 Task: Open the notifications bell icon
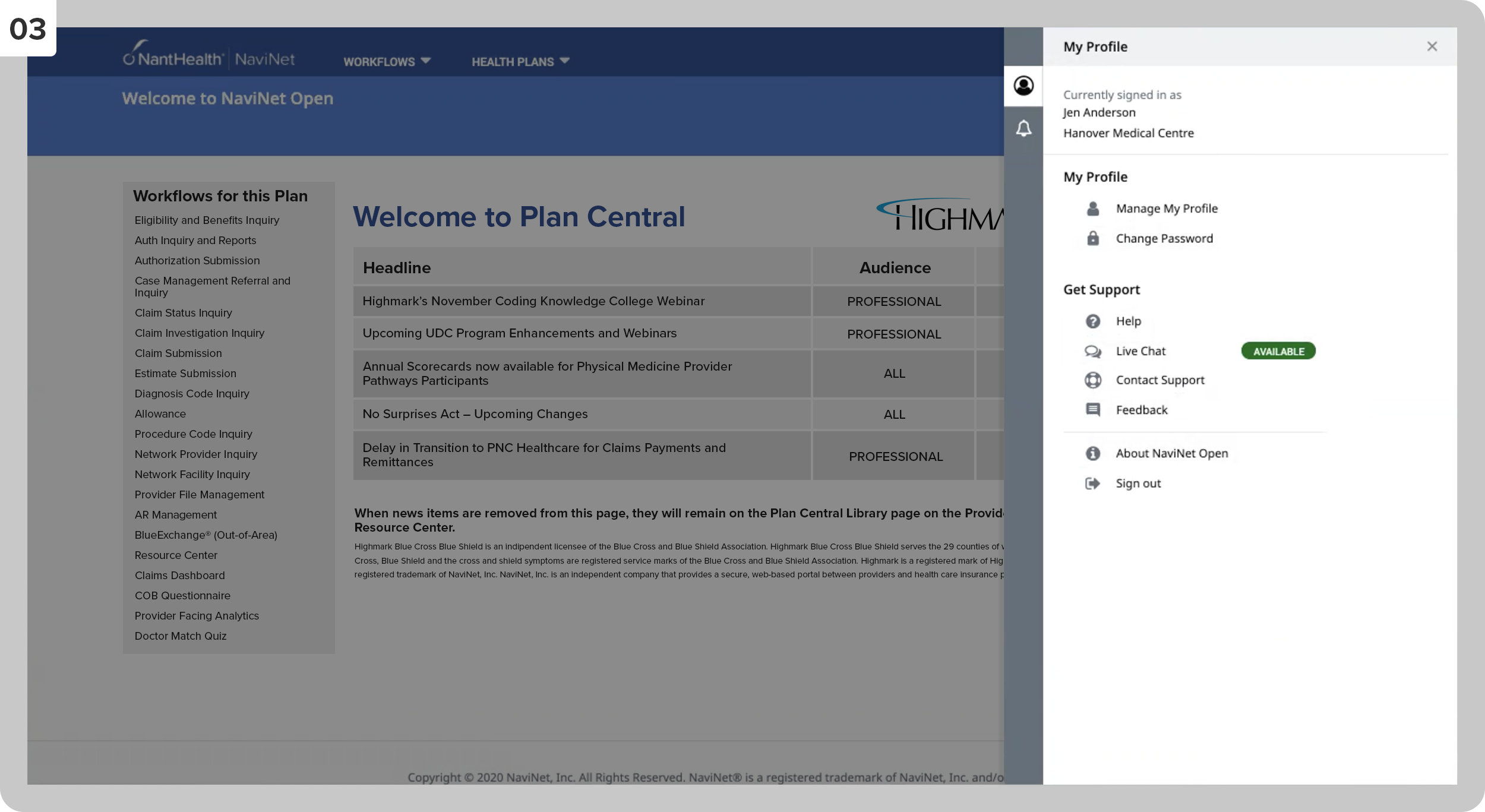click(x=1023, y=128)
